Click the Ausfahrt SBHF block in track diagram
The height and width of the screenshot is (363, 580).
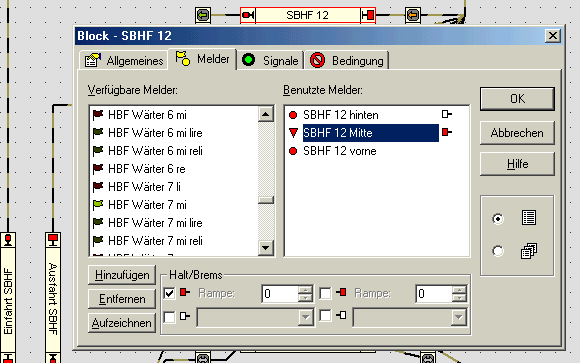point(53,298)
